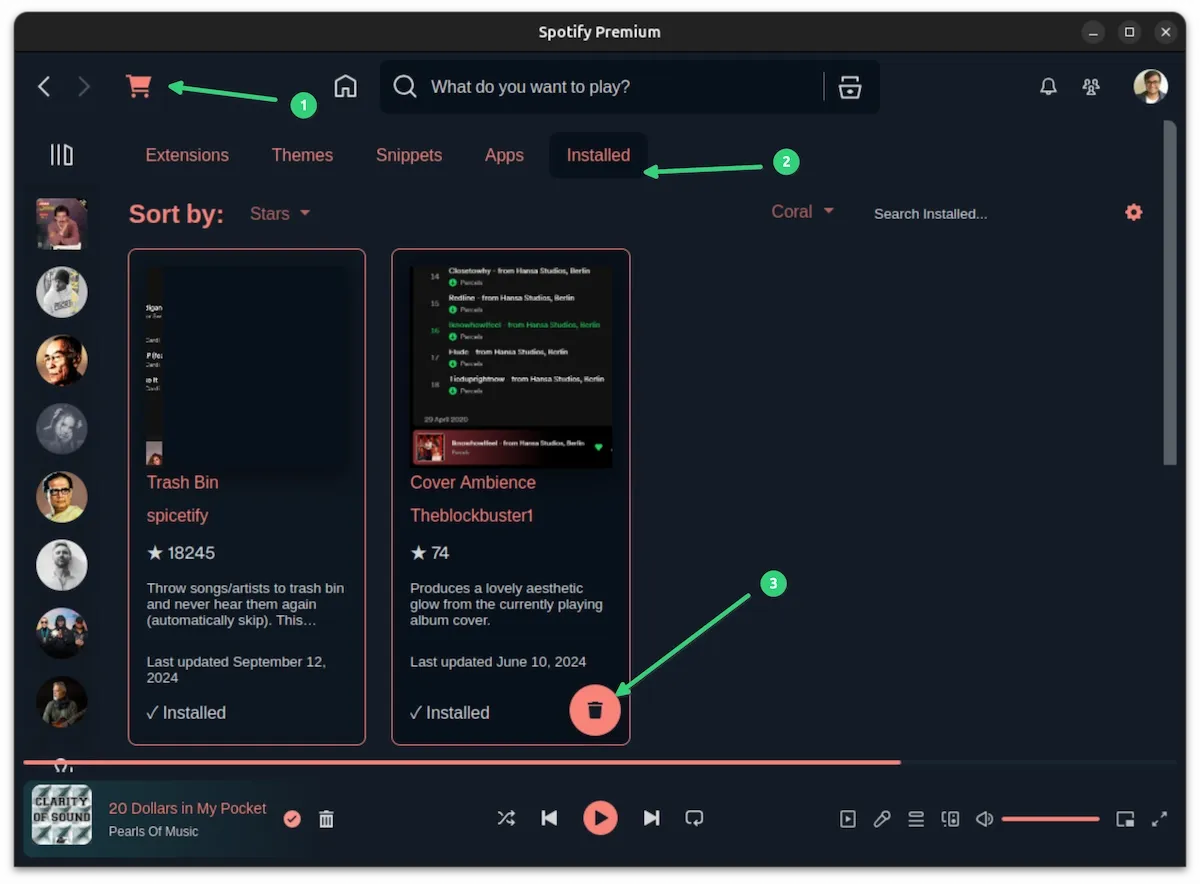This screenshot has width=1200, height=884.
Task: Click the Marketplace settings gear icon
Action: (1133, 212)
